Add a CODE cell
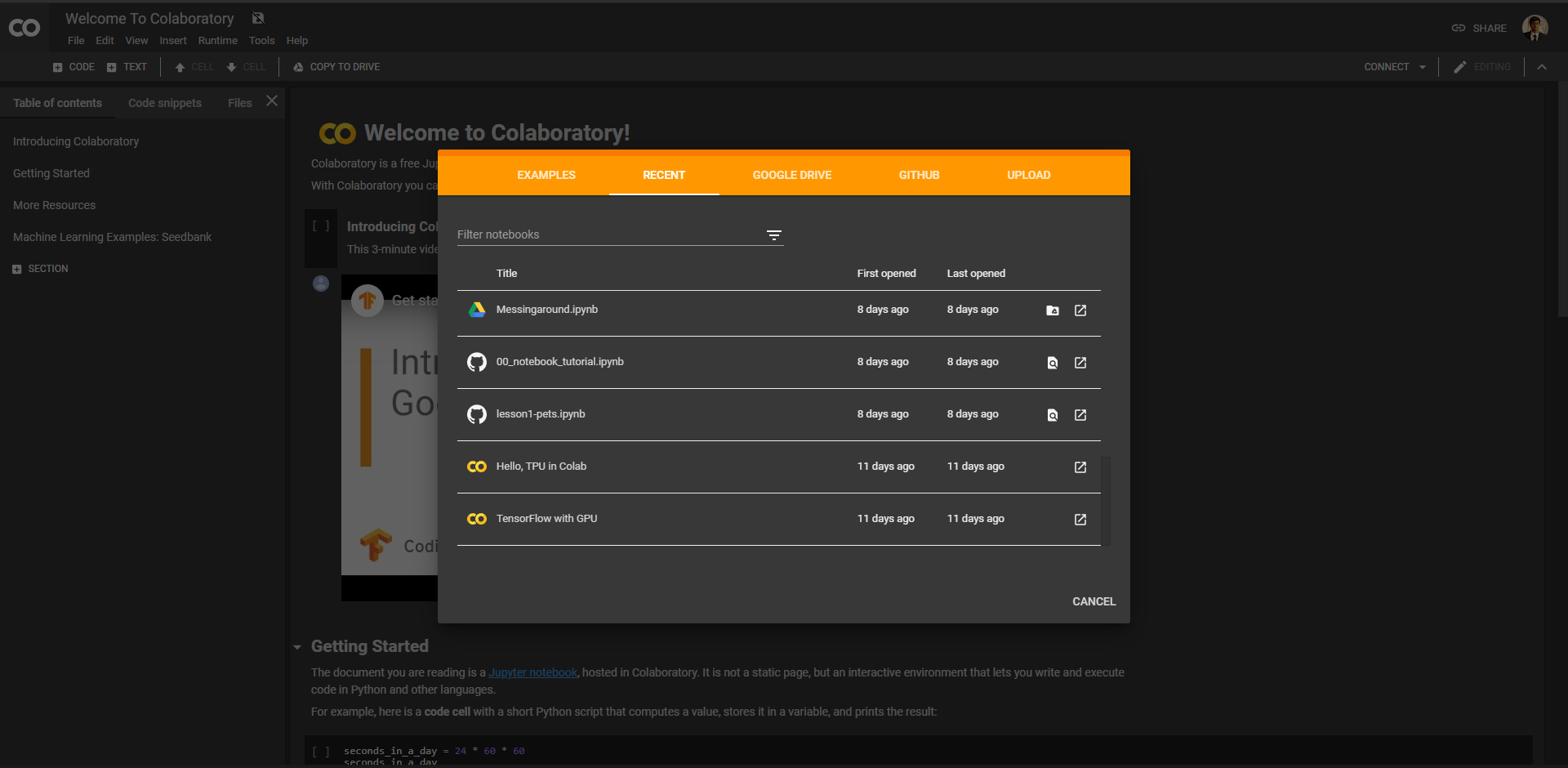The height and width of the screenshot is (768, 1568). (x=73, y=67)
